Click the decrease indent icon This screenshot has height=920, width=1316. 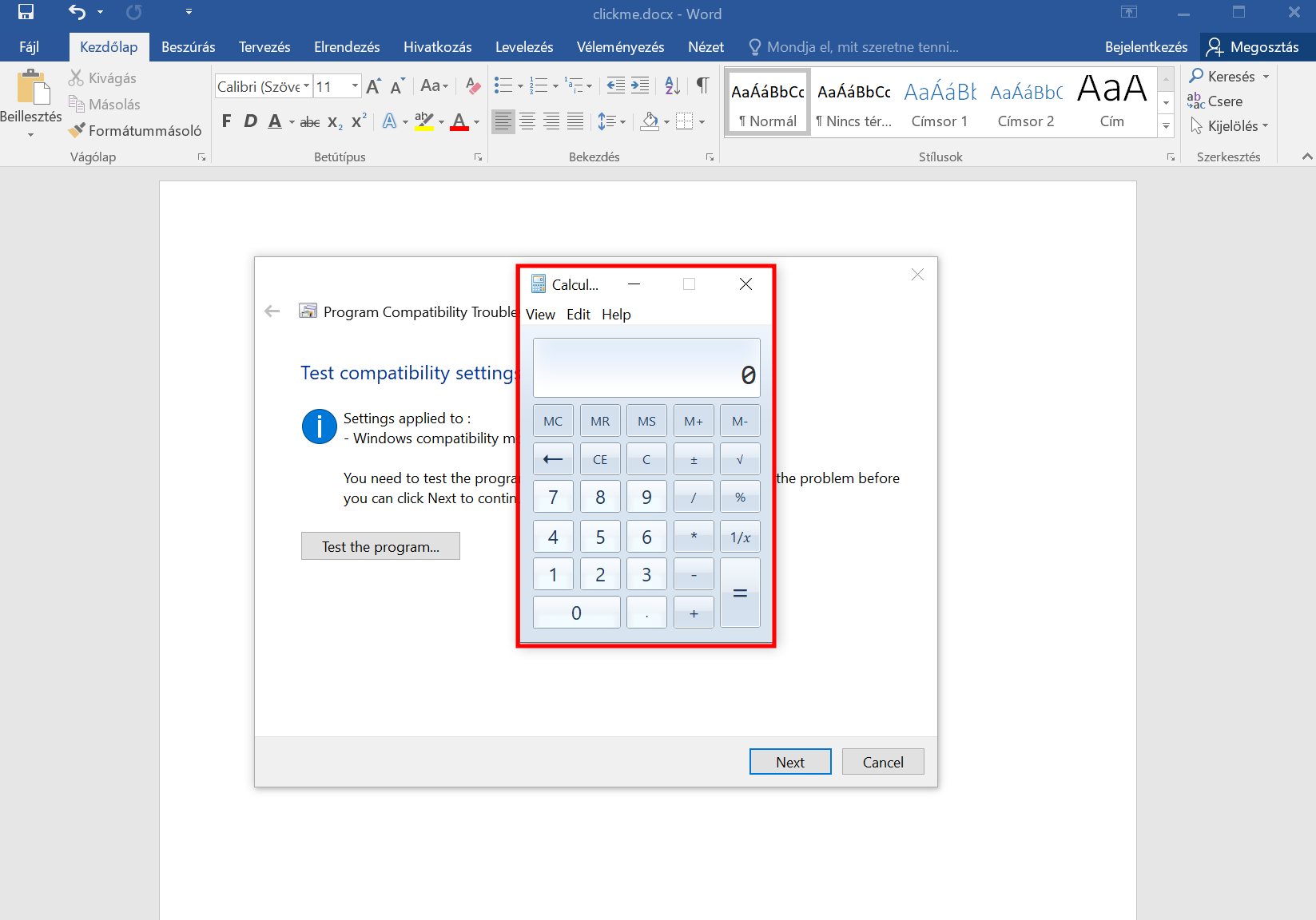tap(615, 85)
